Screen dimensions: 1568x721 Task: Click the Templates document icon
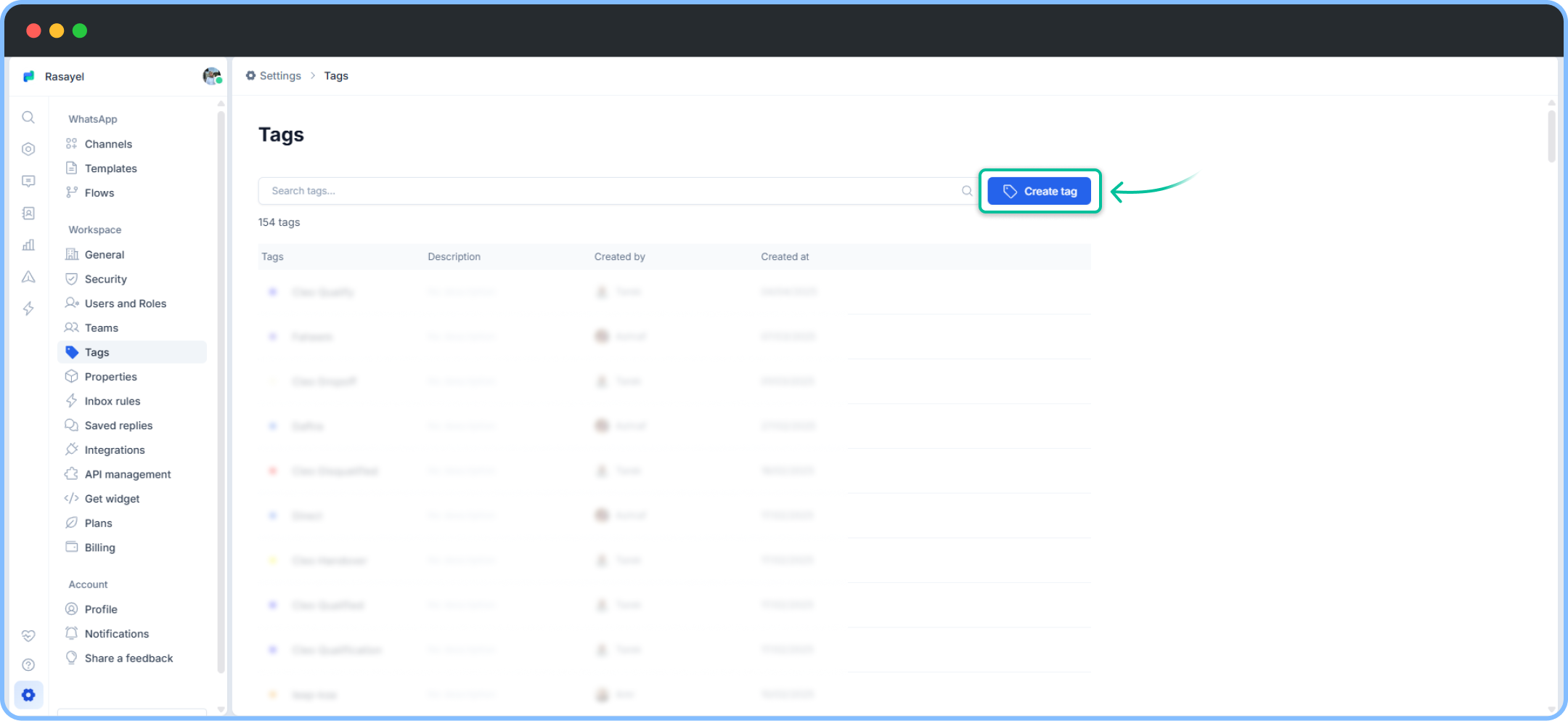point(71,168)
